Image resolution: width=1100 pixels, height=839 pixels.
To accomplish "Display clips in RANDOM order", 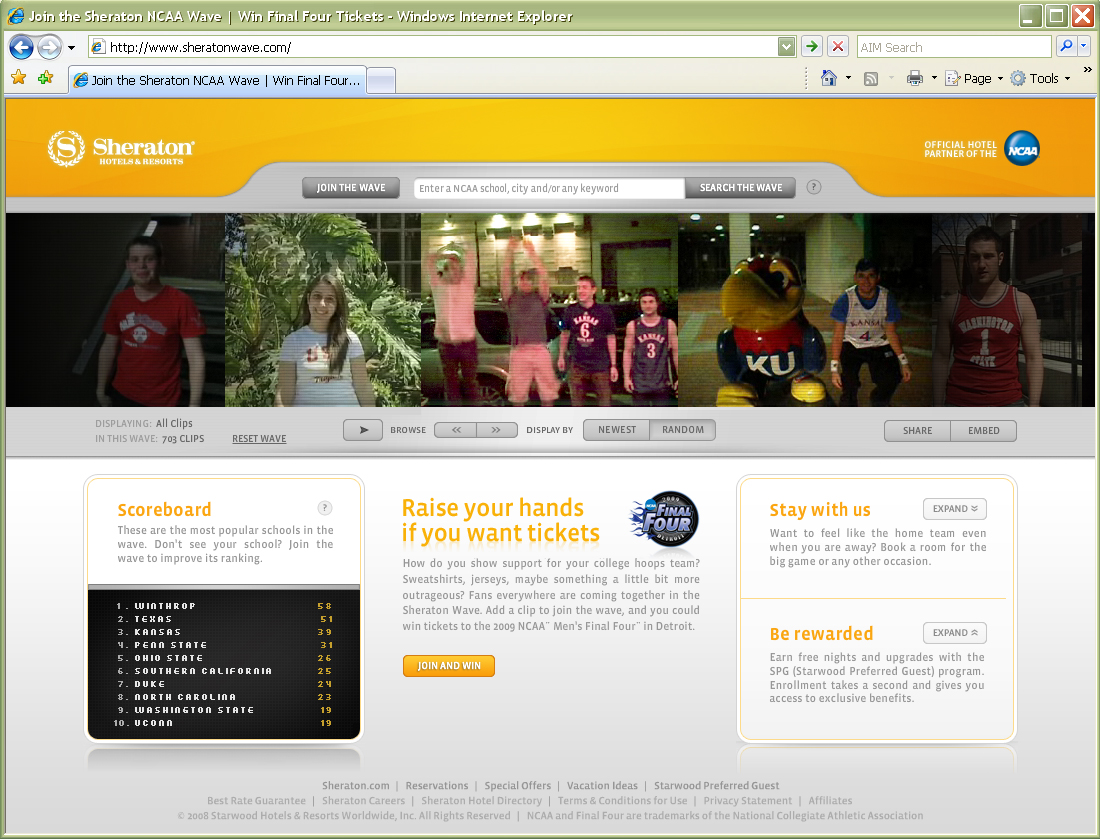I will (683, 430).
